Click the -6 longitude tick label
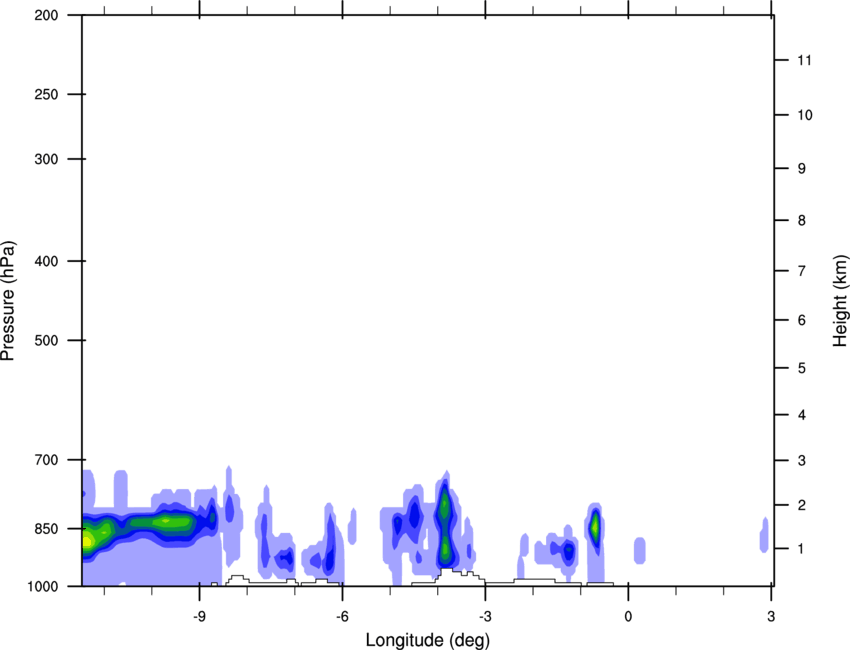 tap(342, 616)
